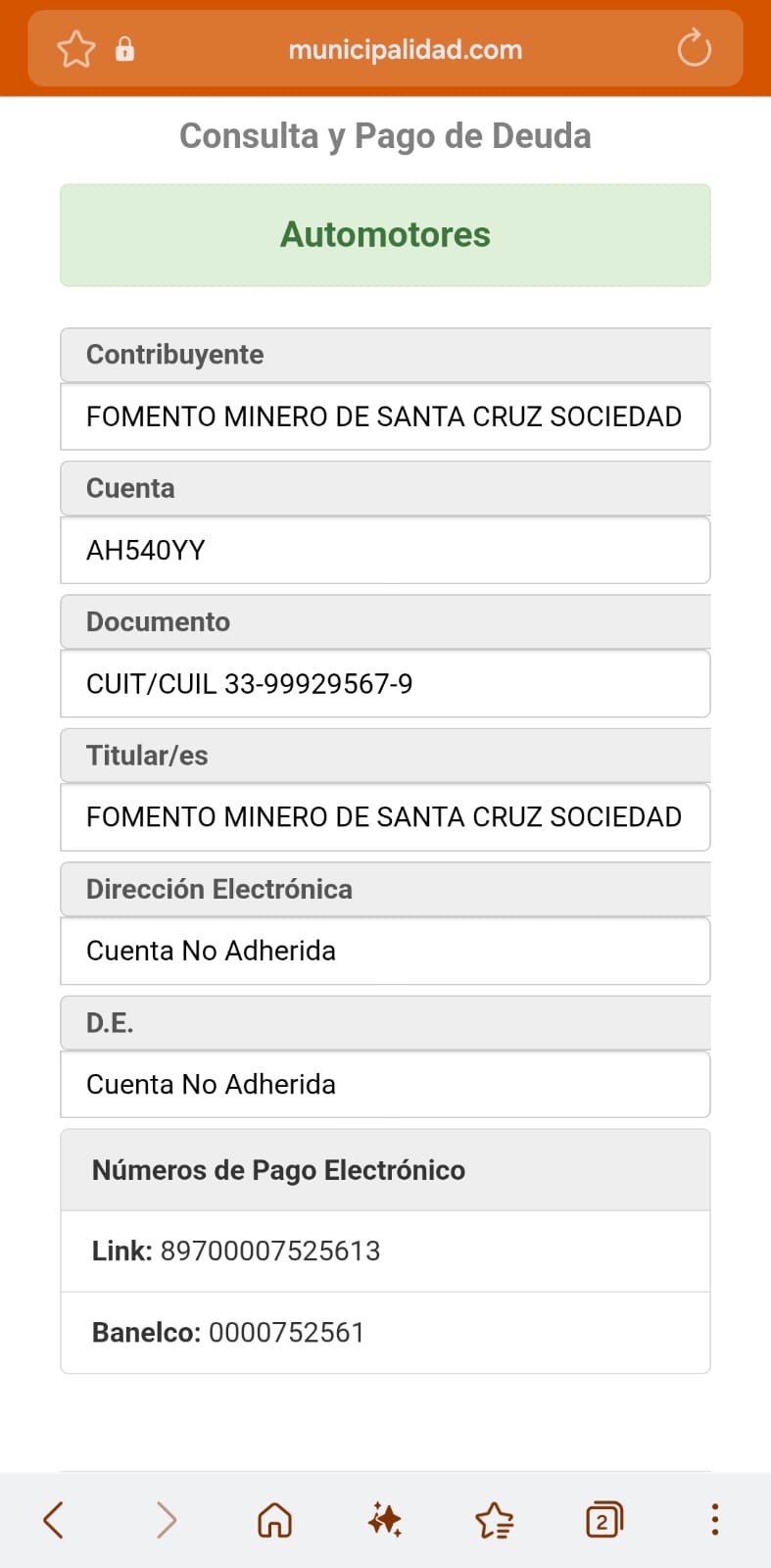This screenshot has height=1568, width=771.
Task: Select the Contribuyente name field
Action: click(385, 416)
